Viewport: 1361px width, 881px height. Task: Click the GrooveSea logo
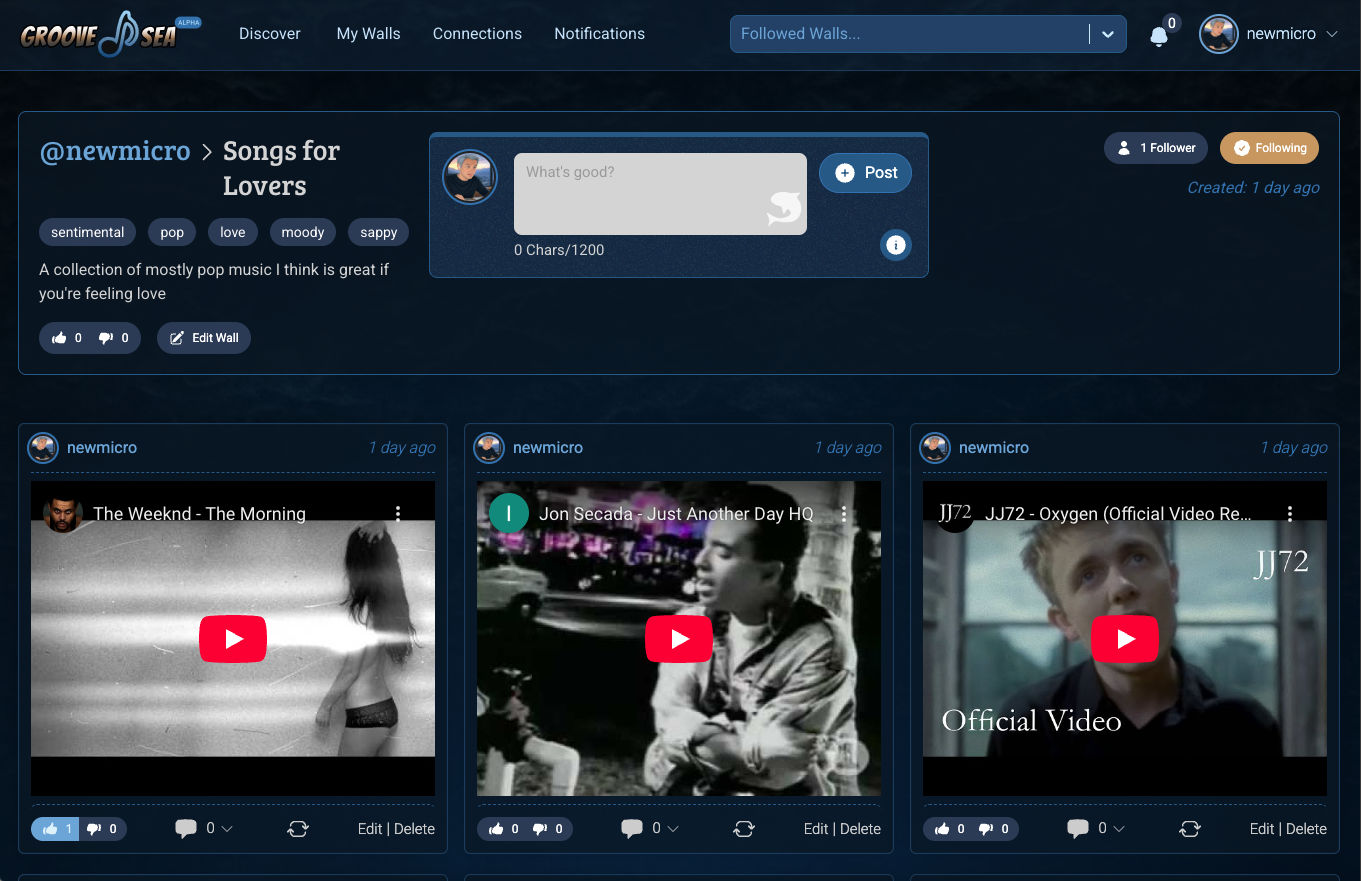tap(110, 33)
